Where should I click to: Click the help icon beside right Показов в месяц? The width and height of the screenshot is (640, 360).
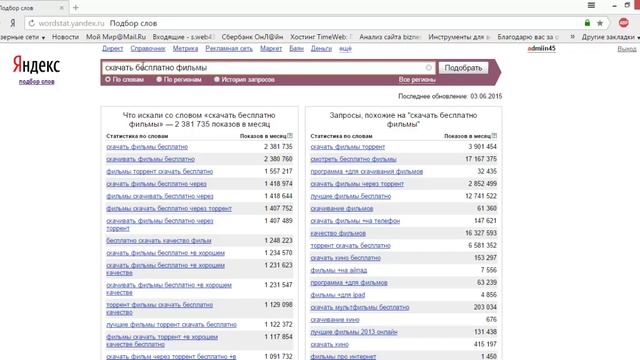[x=494, y=136]
